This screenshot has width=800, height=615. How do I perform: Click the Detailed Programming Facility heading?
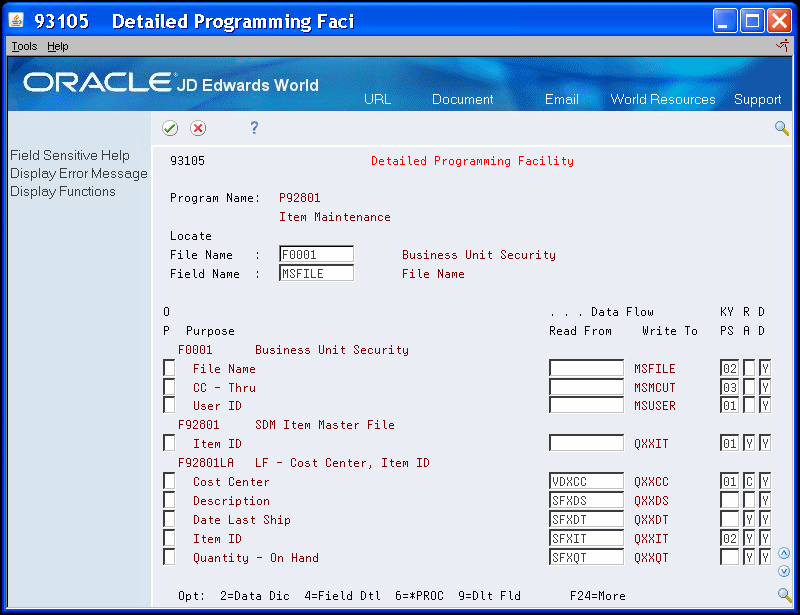point(472,161)
